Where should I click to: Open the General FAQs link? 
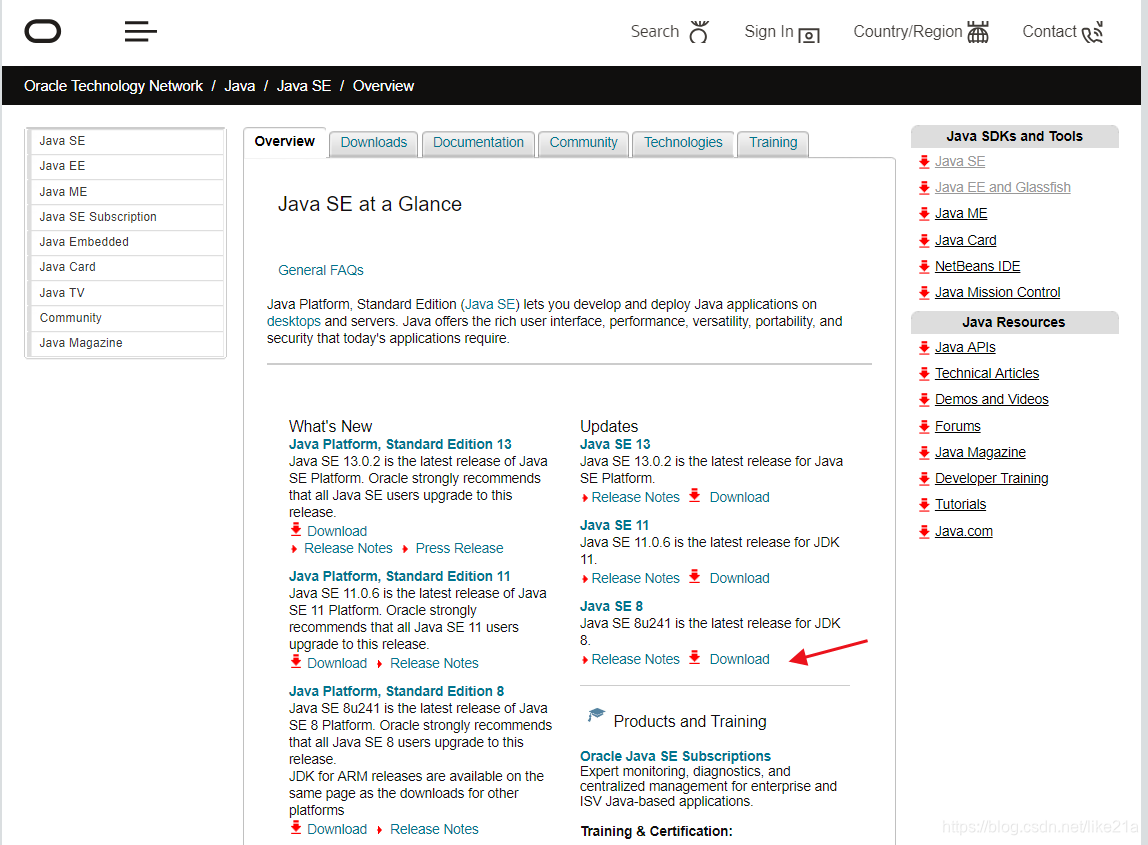[x=321, y=270]
